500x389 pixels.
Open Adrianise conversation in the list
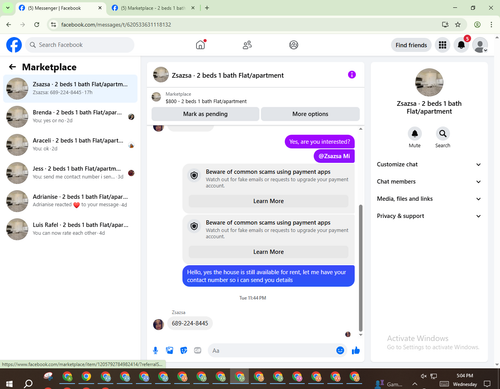pos(70,201)
